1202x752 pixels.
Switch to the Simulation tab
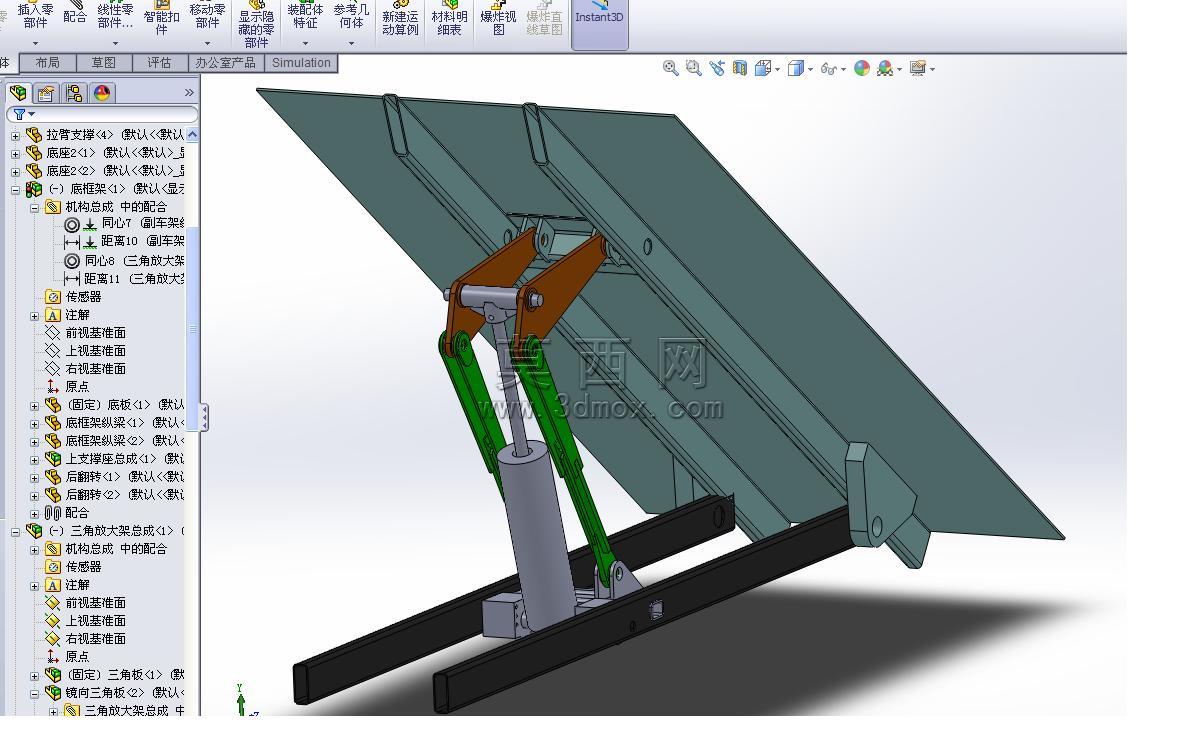pos(301,63)
